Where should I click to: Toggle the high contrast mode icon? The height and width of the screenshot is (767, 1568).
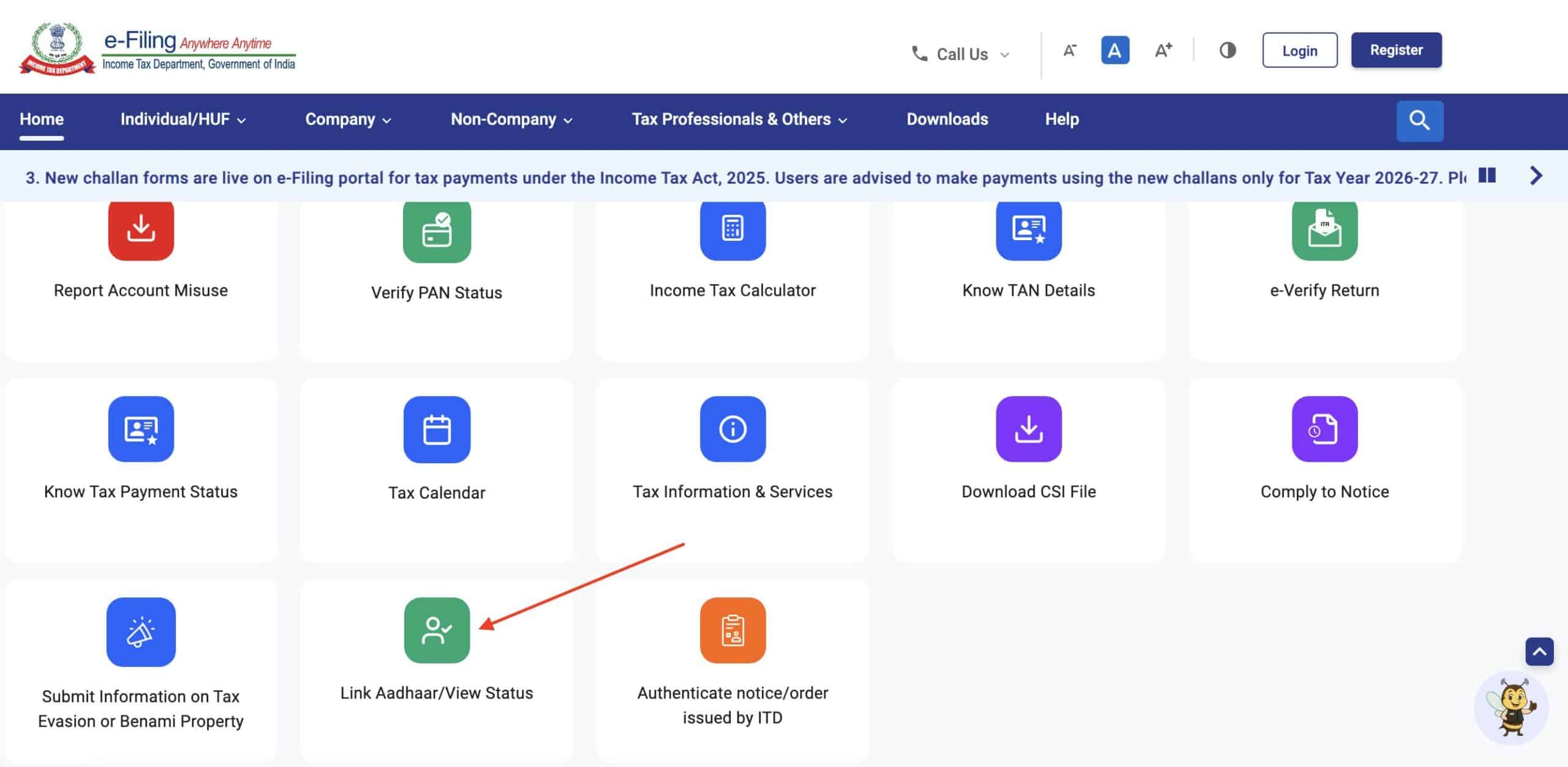(1227, 50)
